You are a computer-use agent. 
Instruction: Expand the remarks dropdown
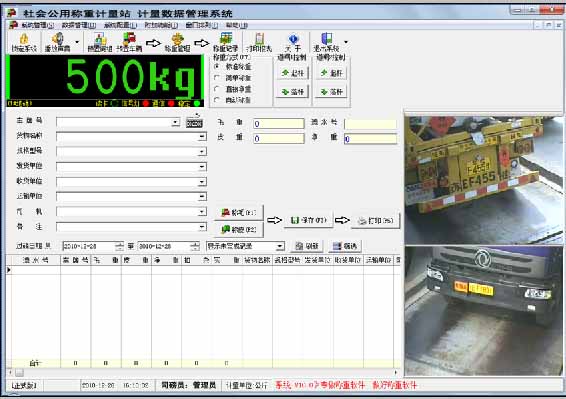point(202,227)
